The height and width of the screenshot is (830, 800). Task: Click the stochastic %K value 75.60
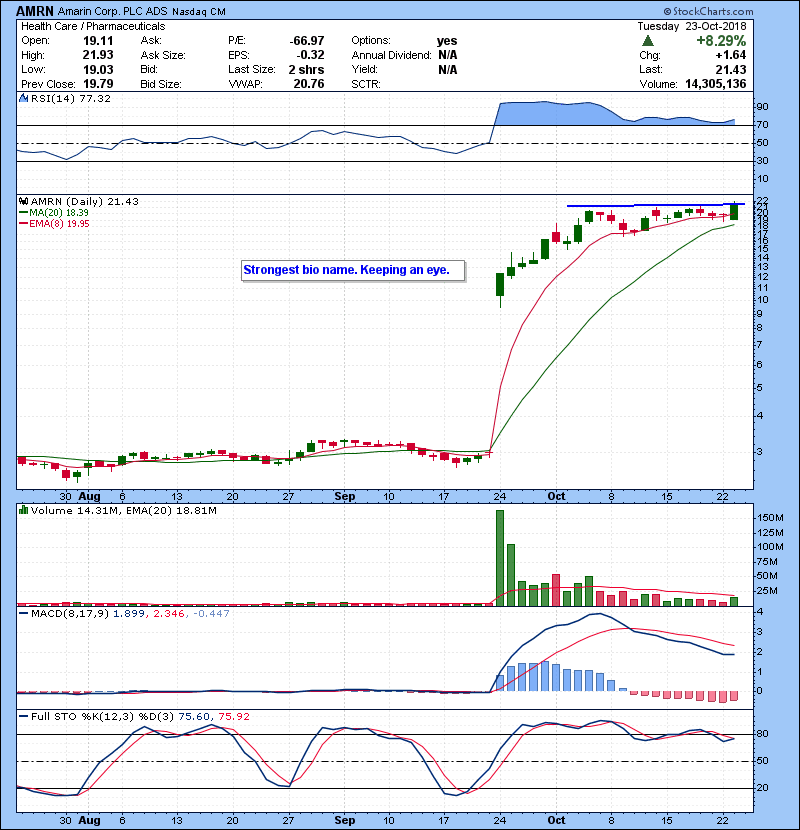pyautogui.click(x=194, y=716)
